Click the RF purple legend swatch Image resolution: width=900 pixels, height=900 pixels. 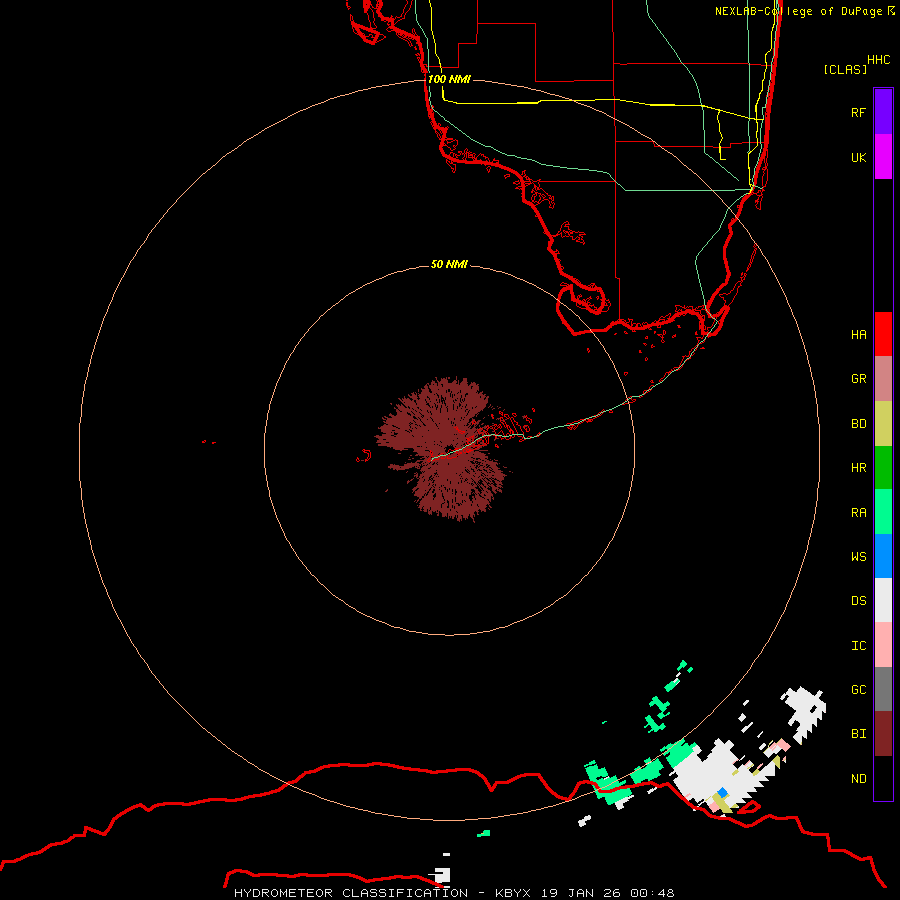click(x=883, y=112)
